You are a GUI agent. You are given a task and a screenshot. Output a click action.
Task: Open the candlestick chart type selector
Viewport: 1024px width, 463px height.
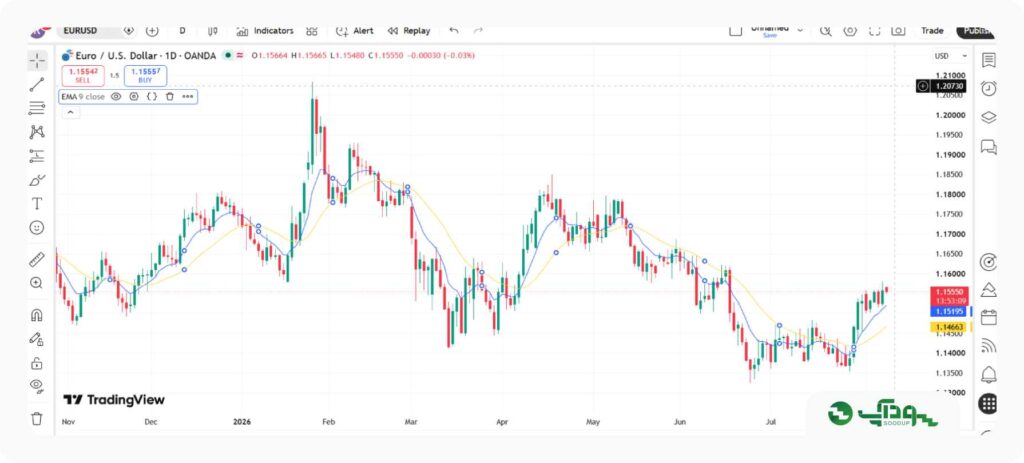212,31
